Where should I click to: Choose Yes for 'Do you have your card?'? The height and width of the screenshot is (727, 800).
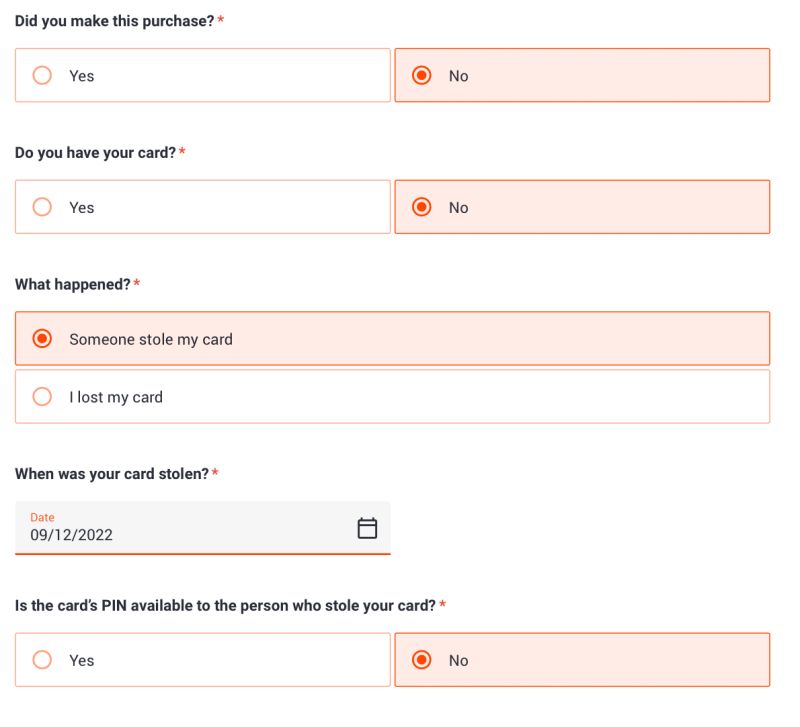click(42, 208)
